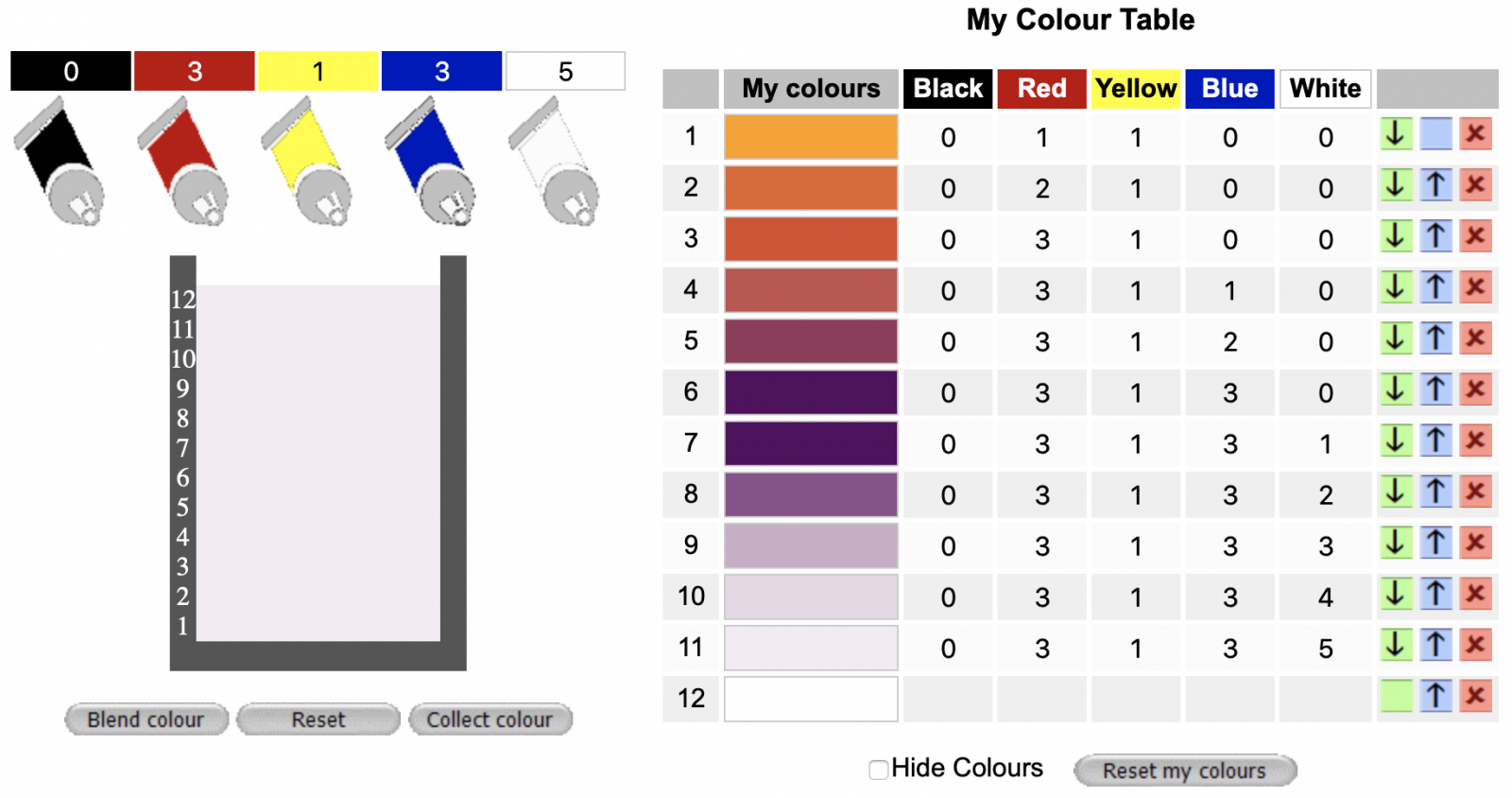Click the Collect colour button
This screenshot has width=1512, height=798.
[490, 720]
